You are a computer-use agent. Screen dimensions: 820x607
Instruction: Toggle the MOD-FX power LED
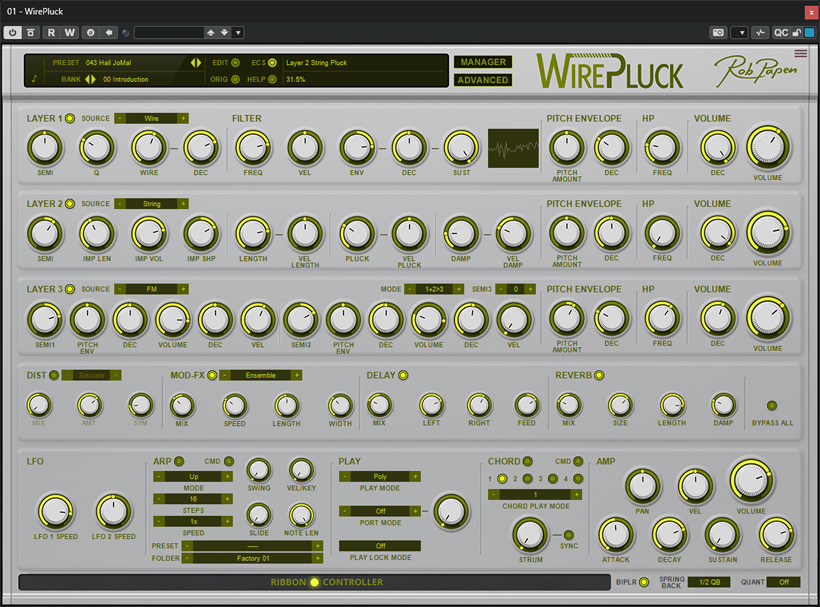212,375
